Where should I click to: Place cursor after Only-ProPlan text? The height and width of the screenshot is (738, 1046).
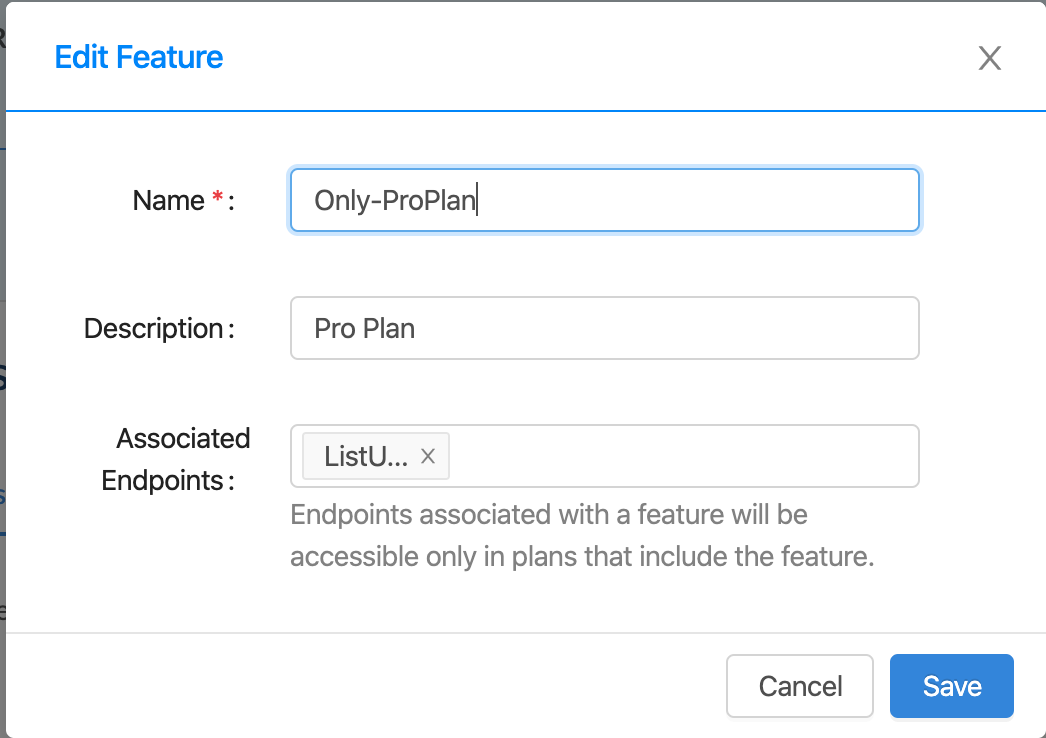pyautogui.click(x=477, y=201)
